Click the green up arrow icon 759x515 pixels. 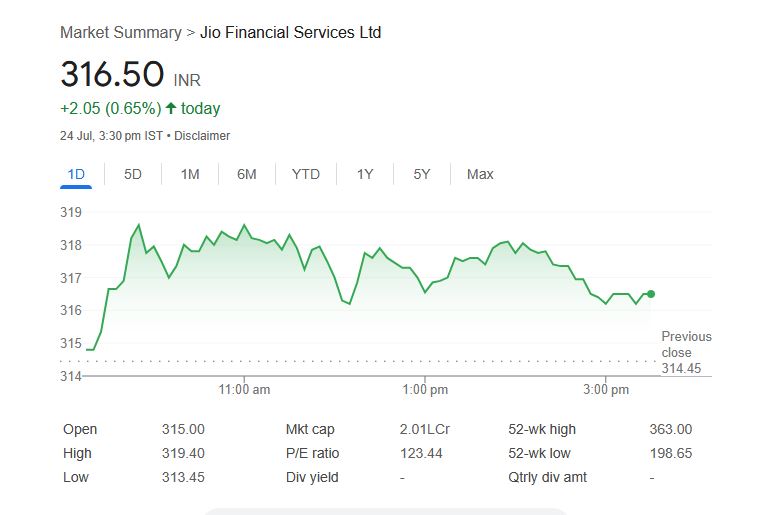(171, 108)
